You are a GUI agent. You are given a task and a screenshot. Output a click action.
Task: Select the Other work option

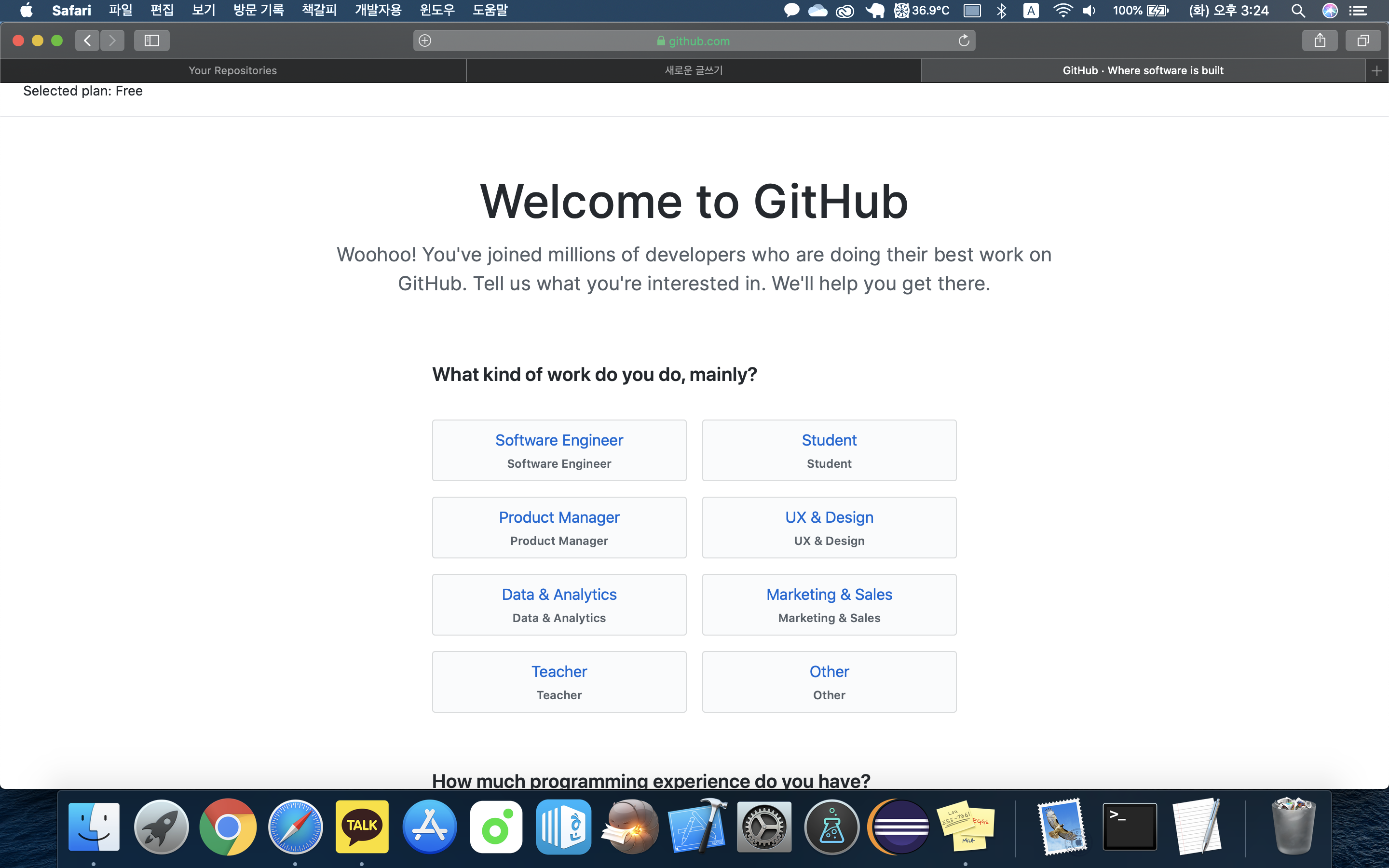coord(829,681)
